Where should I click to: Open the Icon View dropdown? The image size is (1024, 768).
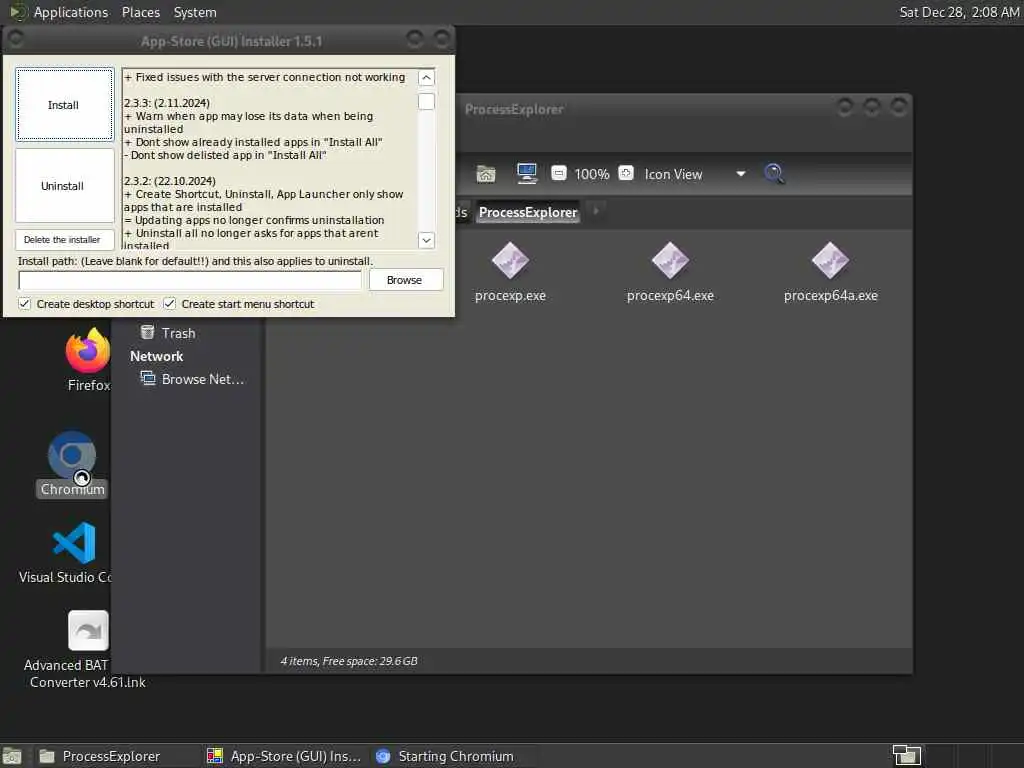click(694, 174)
